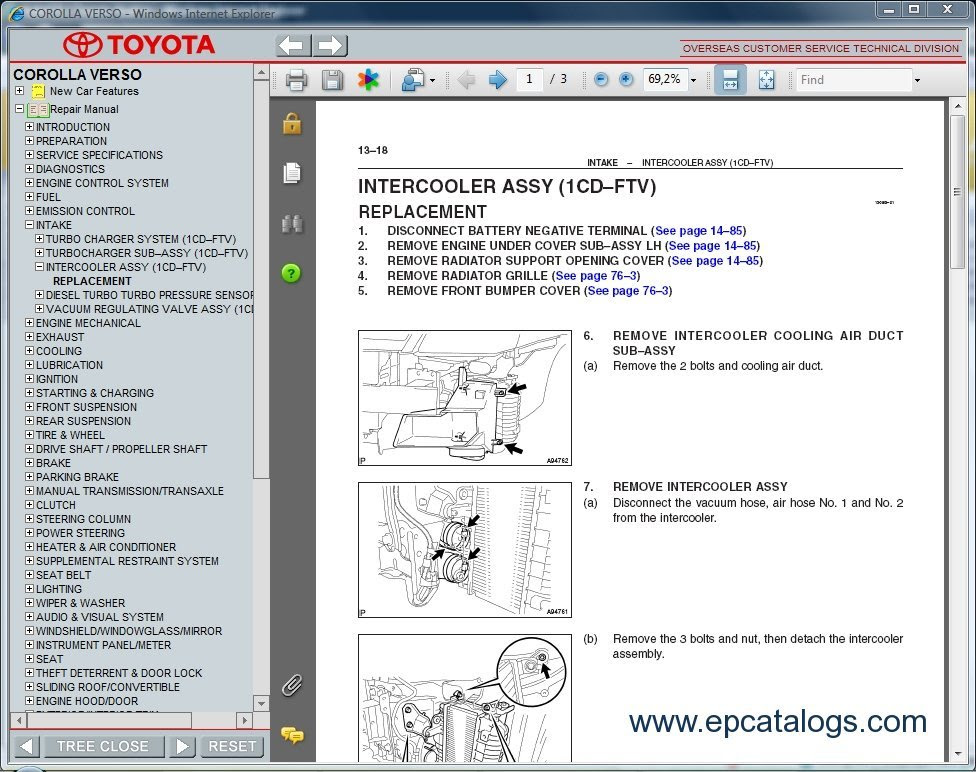This screenshot has height=772, width=976.
Task: Select IGNITION in the tree
Action: click(57, 379)
